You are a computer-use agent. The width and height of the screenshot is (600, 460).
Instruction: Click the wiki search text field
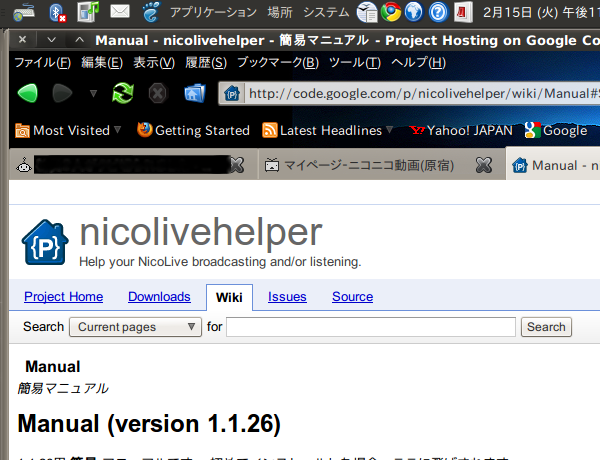pos(371,327)
